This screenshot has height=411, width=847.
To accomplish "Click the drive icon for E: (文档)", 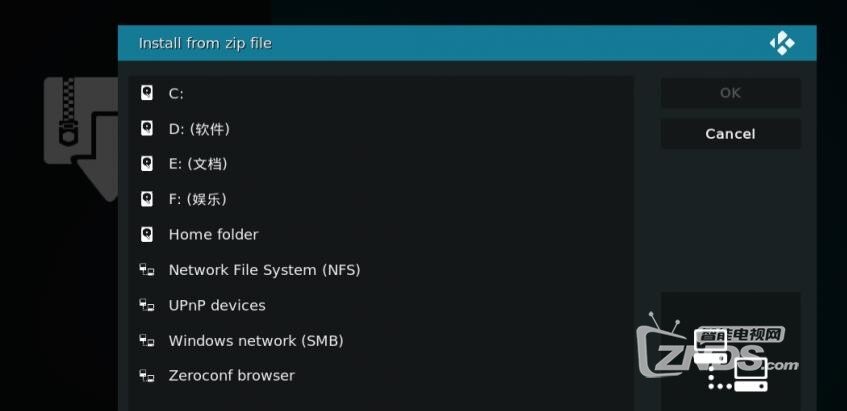I will tap(146, 164).
